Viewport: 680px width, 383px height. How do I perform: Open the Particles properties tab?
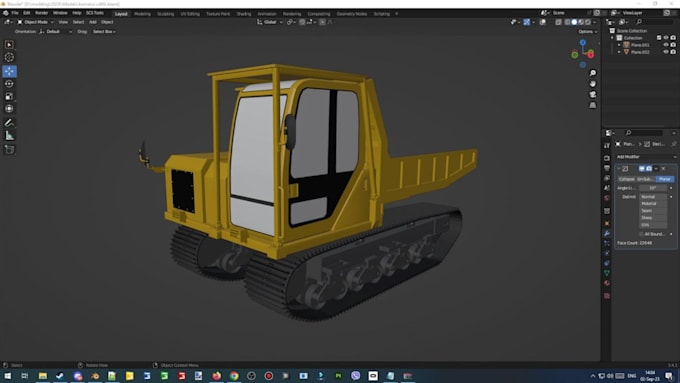point(607,244)
